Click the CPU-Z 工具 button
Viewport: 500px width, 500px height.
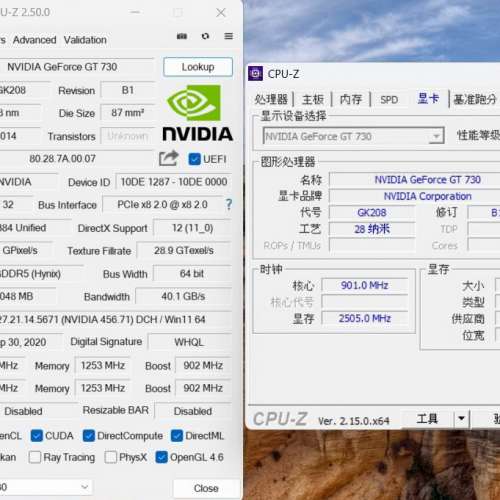point(427,418)
